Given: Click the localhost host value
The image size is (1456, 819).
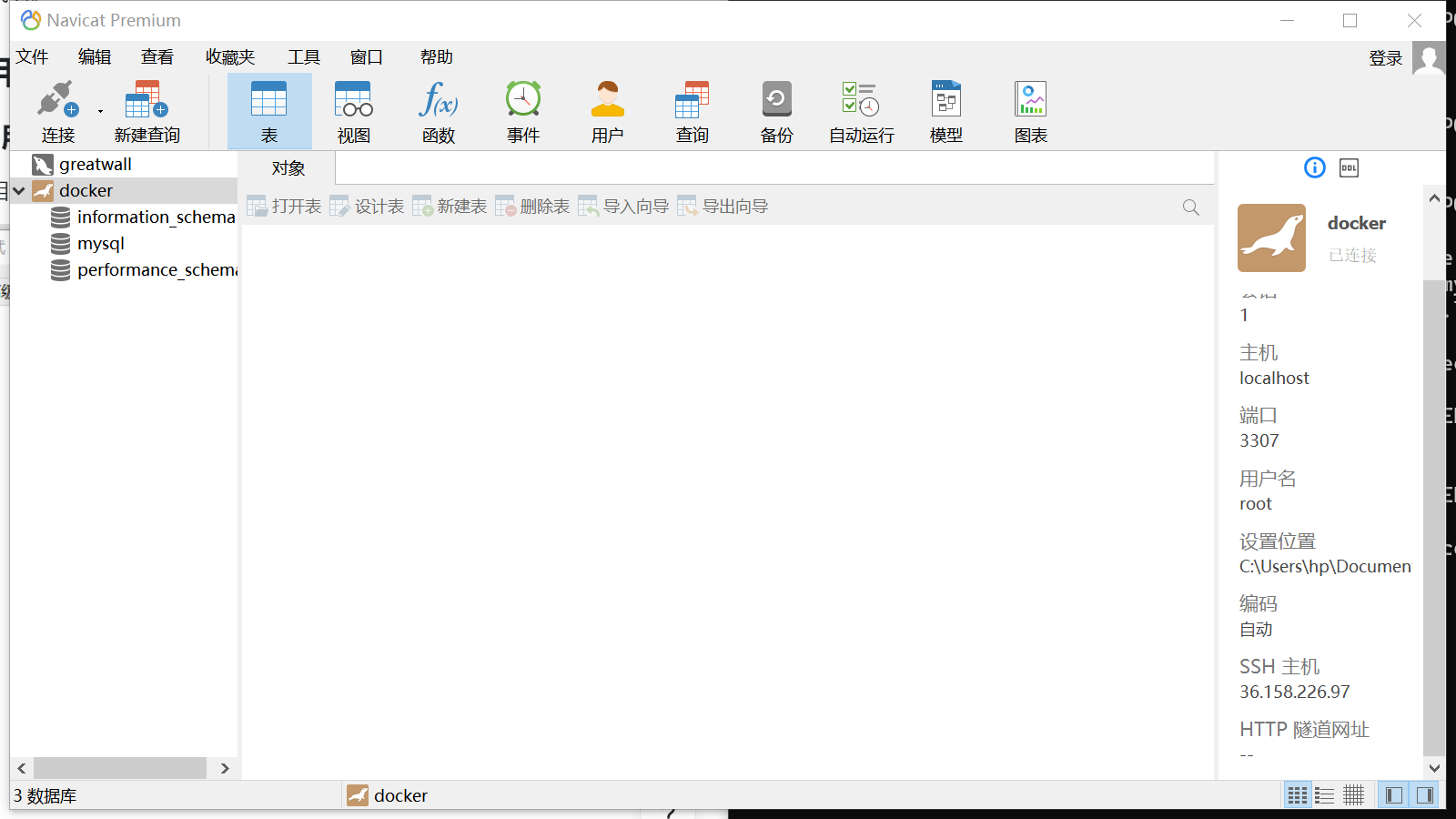Looking at the screenshot, I should 1274,379.
